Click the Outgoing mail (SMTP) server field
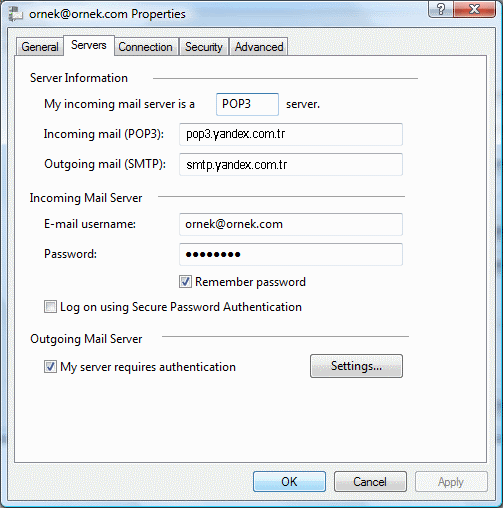 click(291, 164)
